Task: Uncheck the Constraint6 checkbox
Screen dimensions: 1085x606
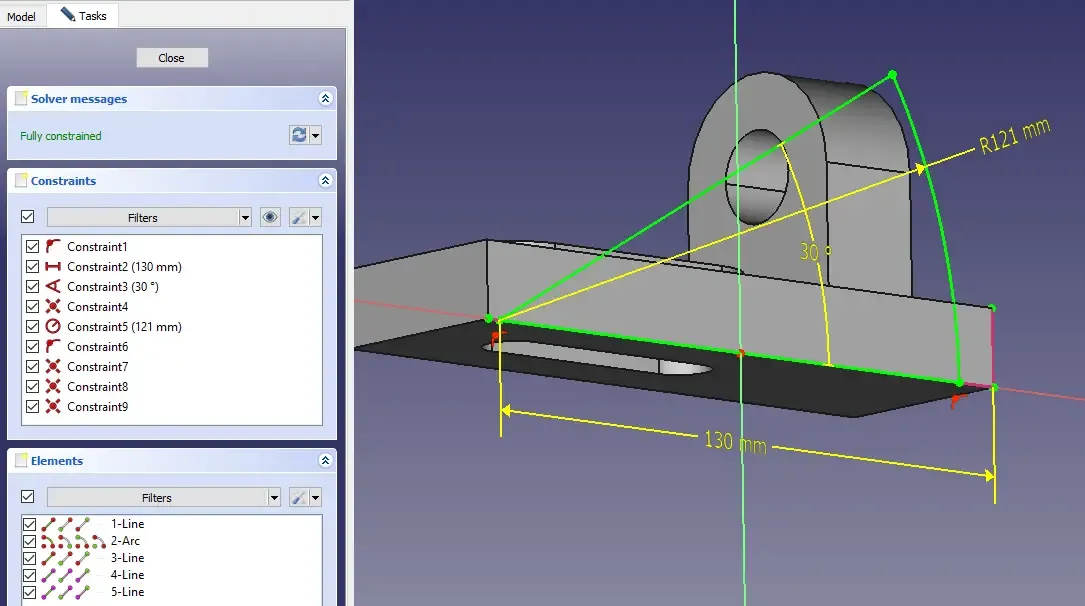Action: (x=33, y=347)
